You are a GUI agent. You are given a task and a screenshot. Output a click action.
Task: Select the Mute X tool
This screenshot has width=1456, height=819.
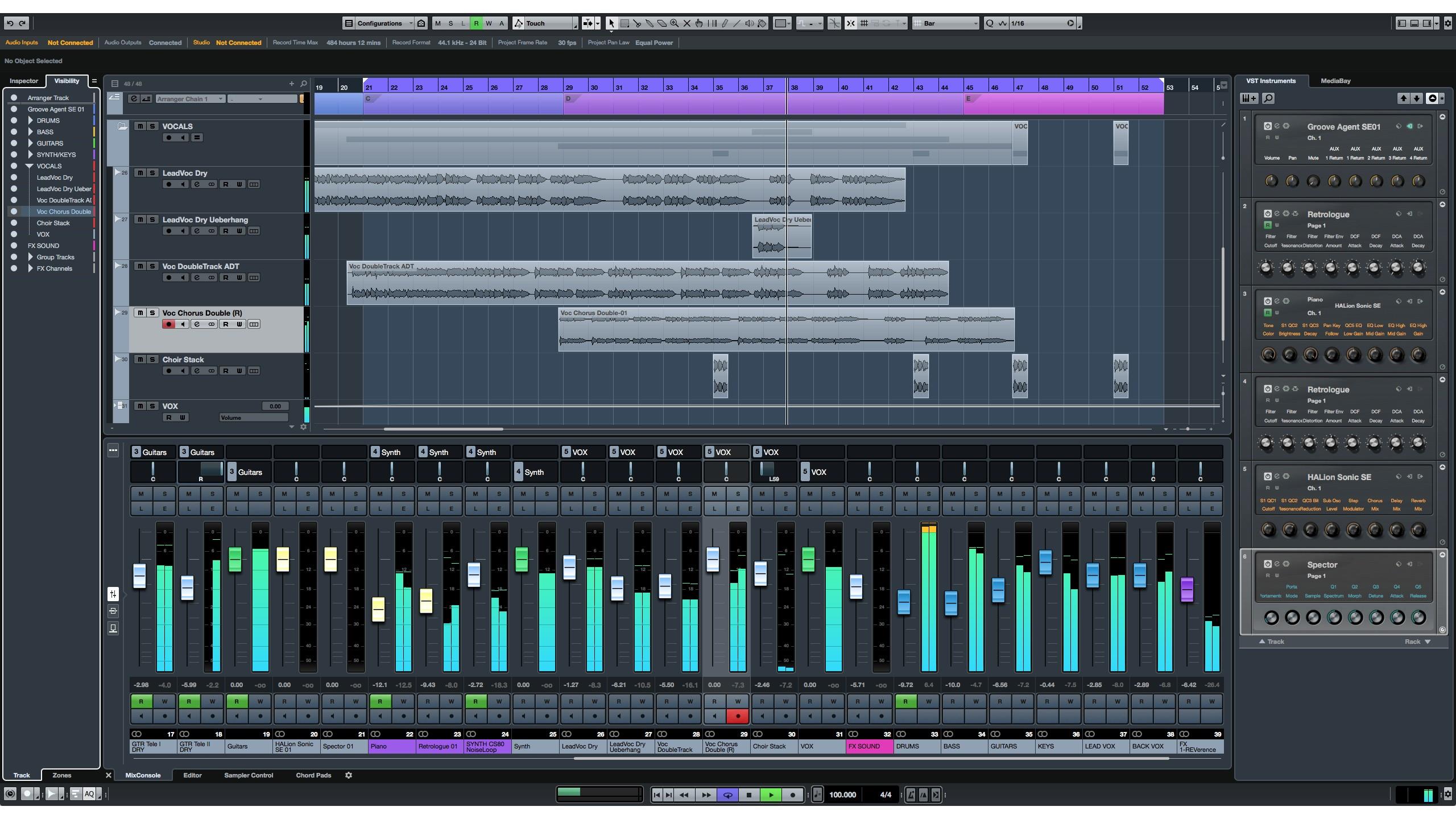[687, 23]
